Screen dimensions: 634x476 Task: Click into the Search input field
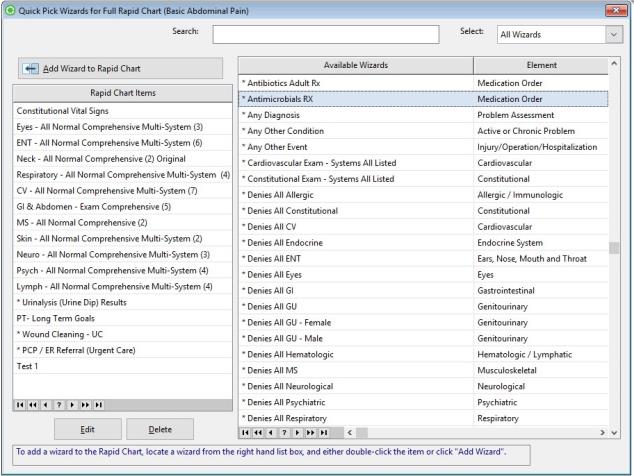click(x=326, y=34)
